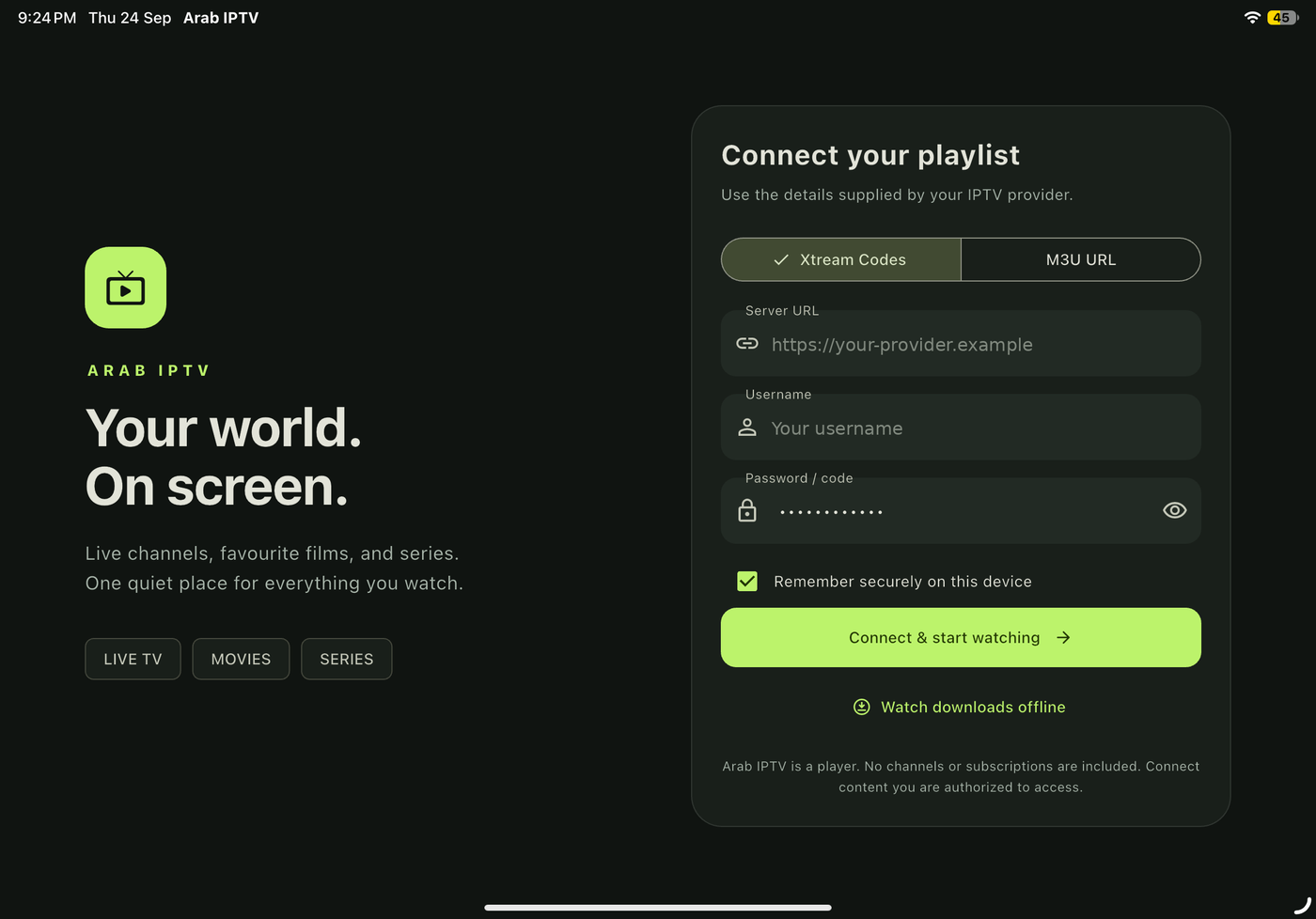
Task: Click Connect & start watching button
Action: (x=961, y=637)
